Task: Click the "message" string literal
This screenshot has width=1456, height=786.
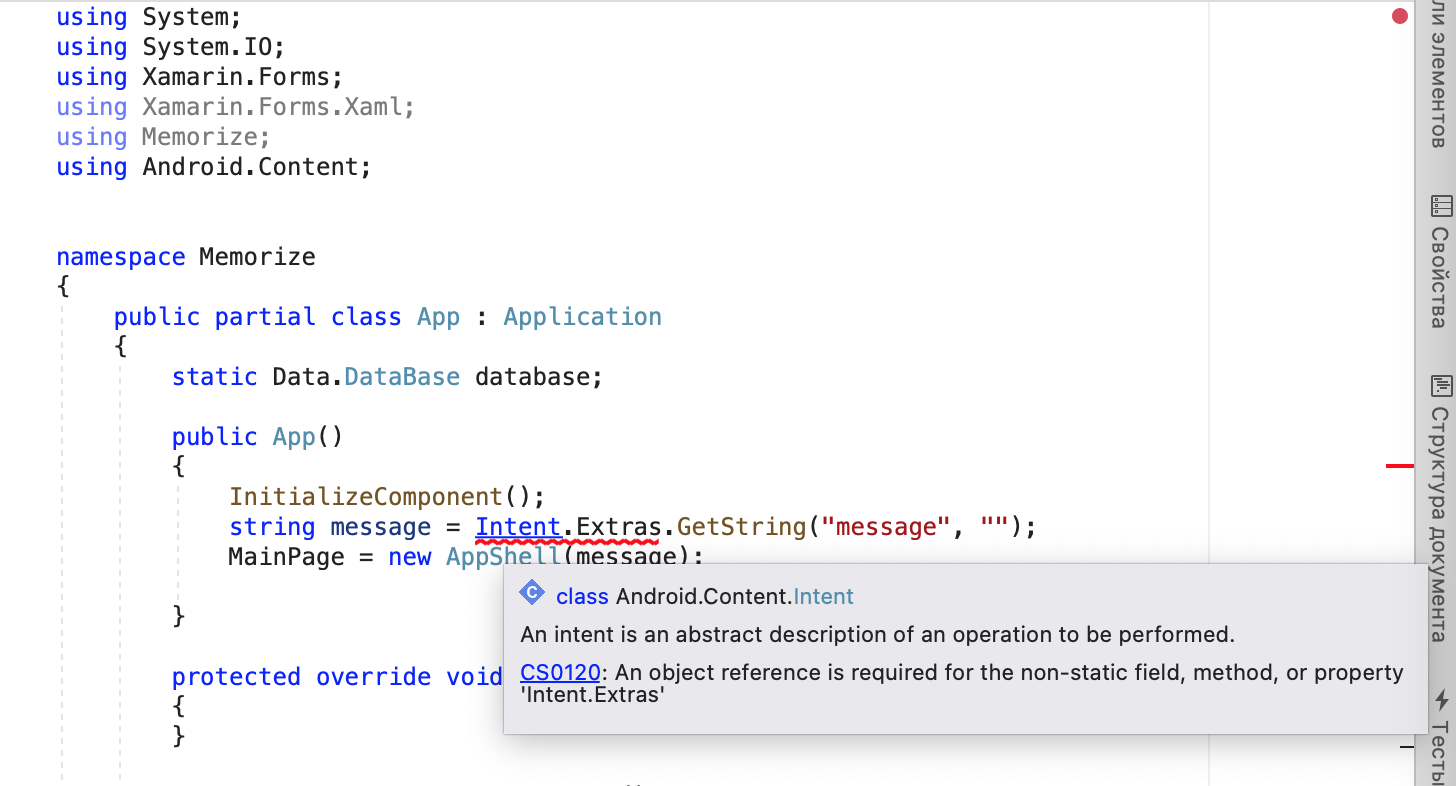Action: pos(884,527)
